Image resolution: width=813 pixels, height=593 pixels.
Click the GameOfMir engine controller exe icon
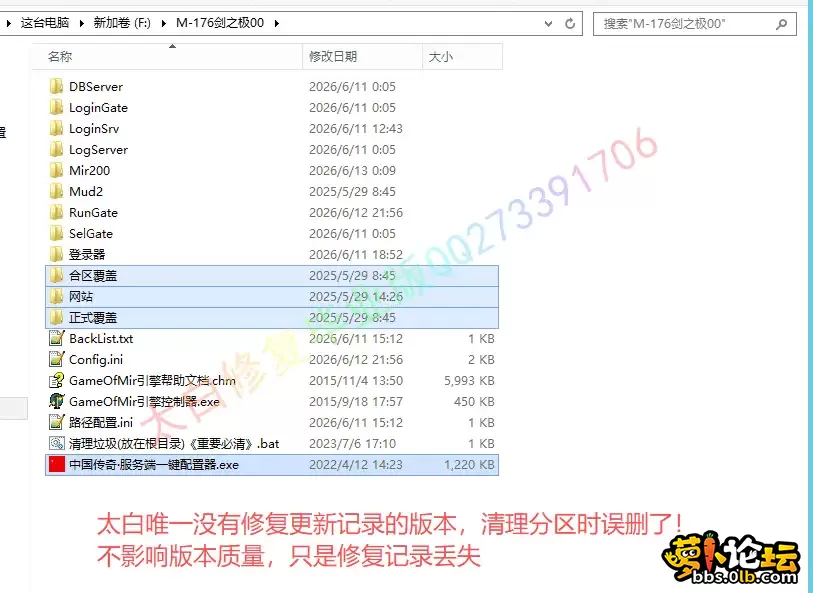click(57, 401)
